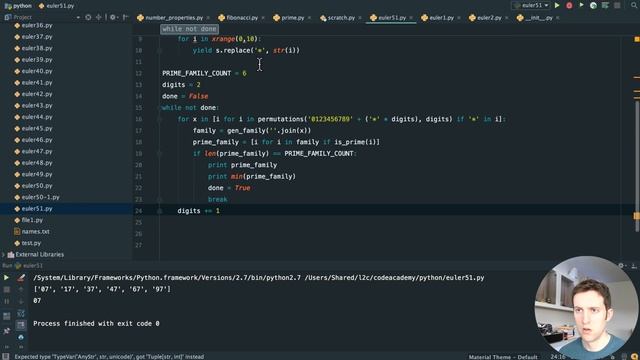Image resolution: width=640 pixels, height=360 pixels.
Task: Click the 24:16 cursor position indicator
Action: [x=558, y=357]
